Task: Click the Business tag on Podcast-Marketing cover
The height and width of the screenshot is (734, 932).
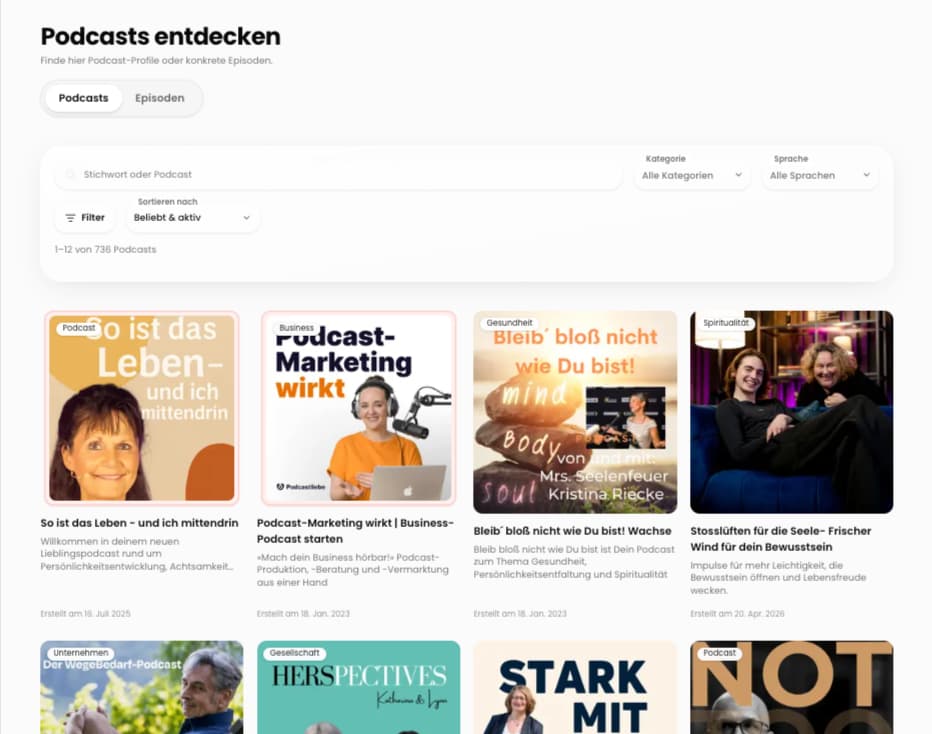Action: click(x=296, y=328)
